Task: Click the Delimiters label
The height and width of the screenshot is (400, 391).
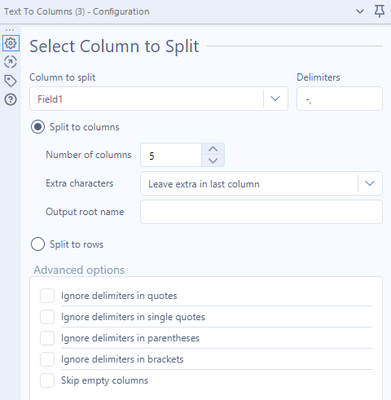Action: click(318, 77)
